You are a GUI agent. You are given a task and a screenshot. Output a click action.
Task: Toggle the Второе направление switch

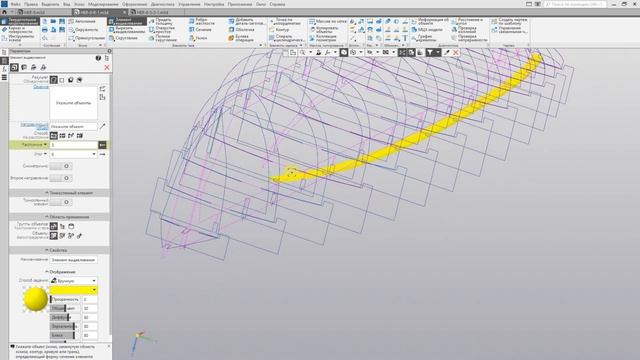pos(61,178)
